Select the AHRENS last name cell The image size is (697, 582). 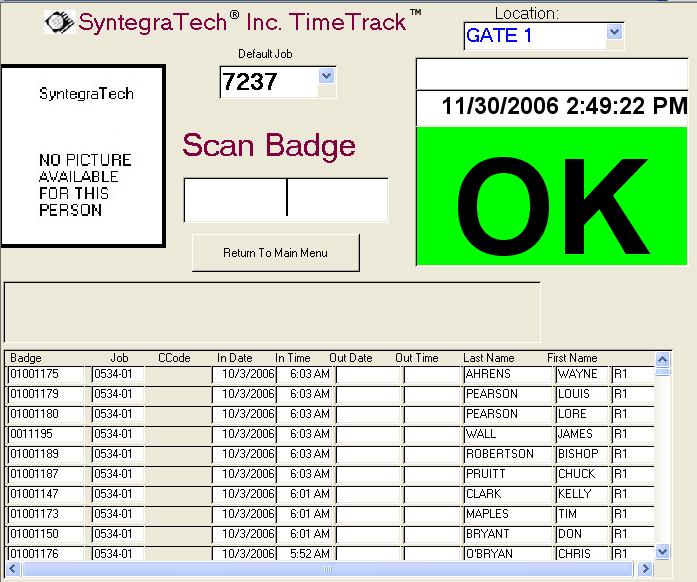[507, 374]
